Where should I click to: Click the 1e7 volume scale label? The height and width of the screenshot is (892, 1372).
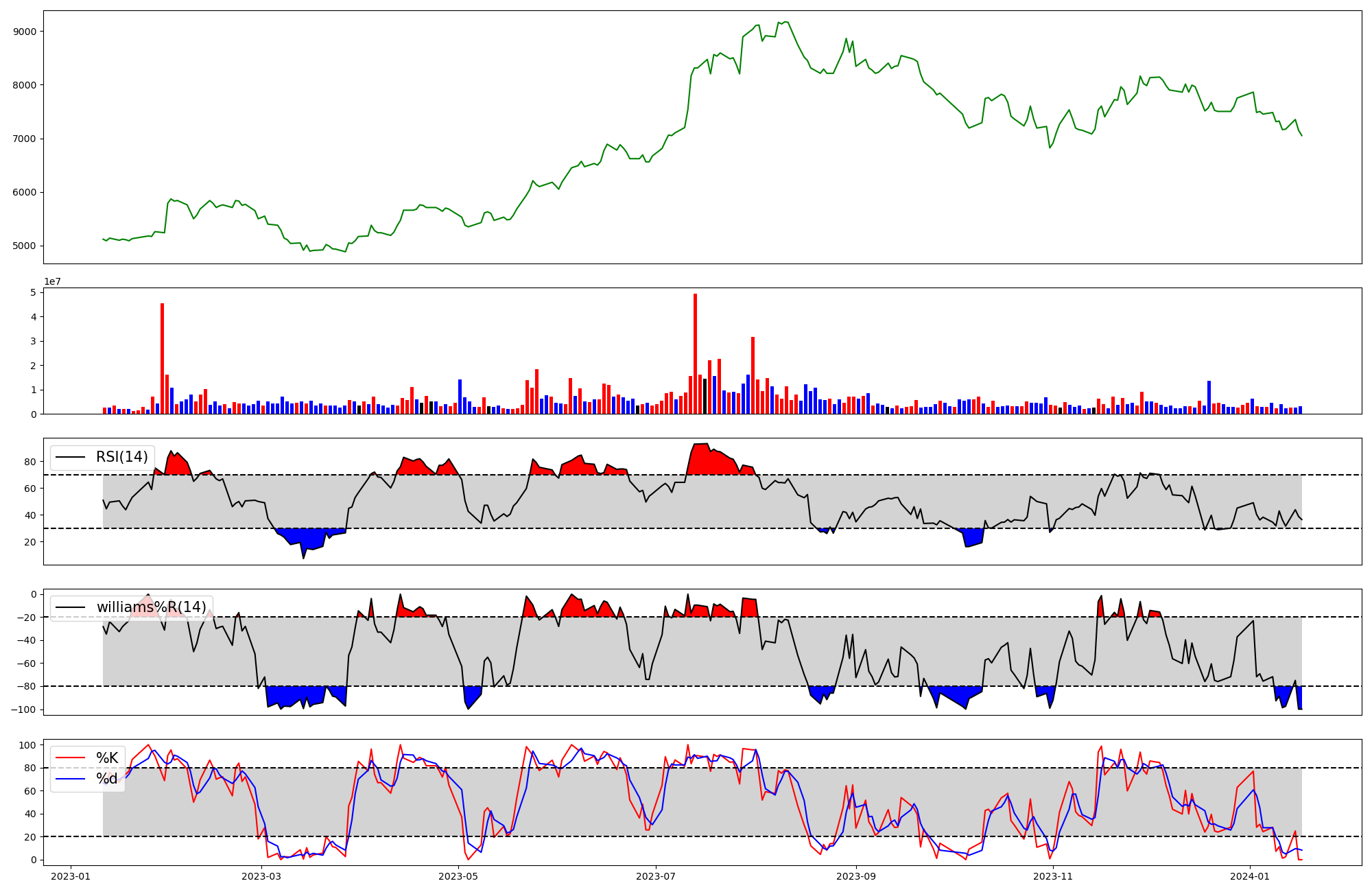click(x=54, y=282)
